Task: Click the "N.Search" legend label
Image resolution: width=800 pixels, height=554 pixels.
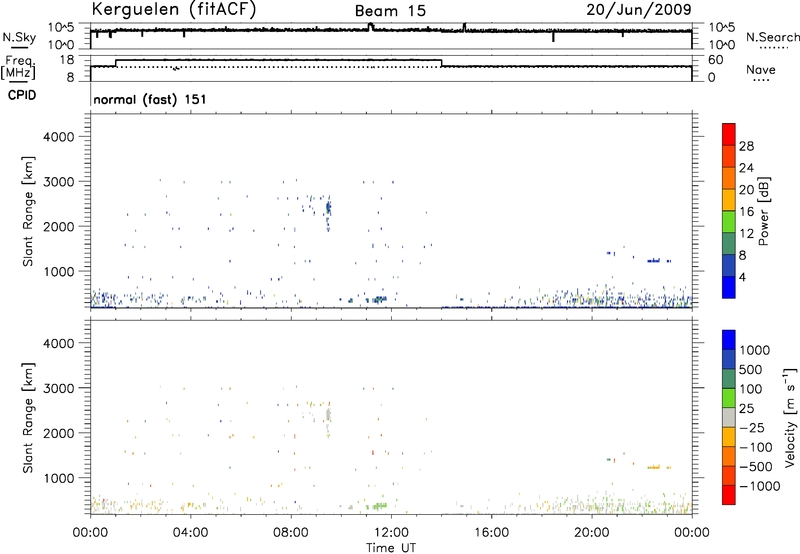Action: click(772, 37)
